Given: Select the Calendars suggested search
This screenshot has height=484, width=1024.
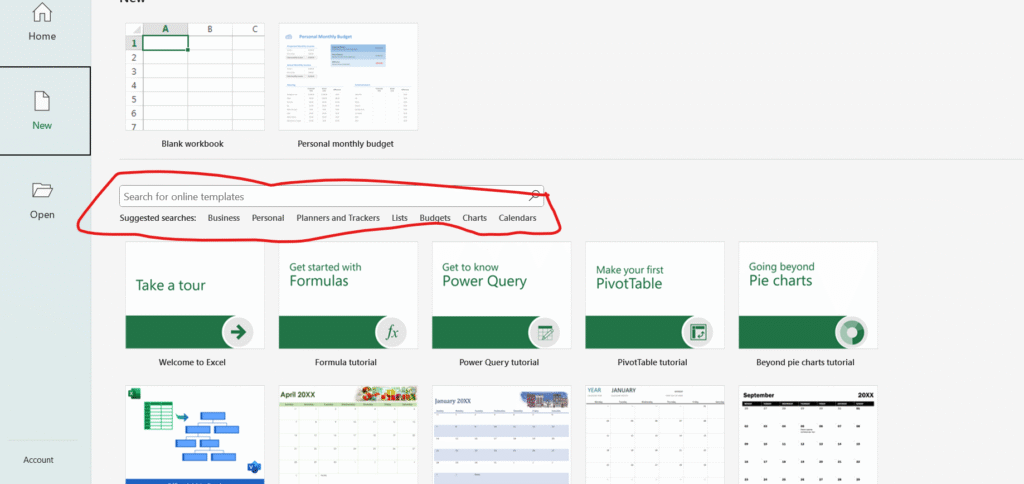Looking at the screenshot, I should 517,218.
